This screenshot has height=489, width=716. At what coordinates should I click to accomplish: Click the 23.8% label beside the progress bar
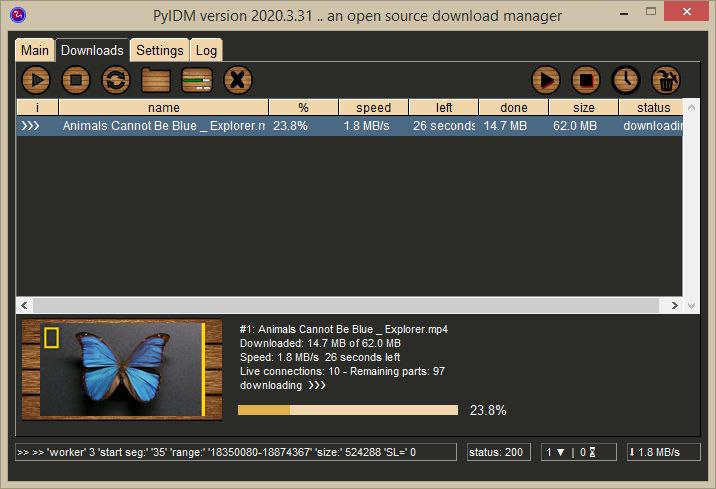coord(488,410)
